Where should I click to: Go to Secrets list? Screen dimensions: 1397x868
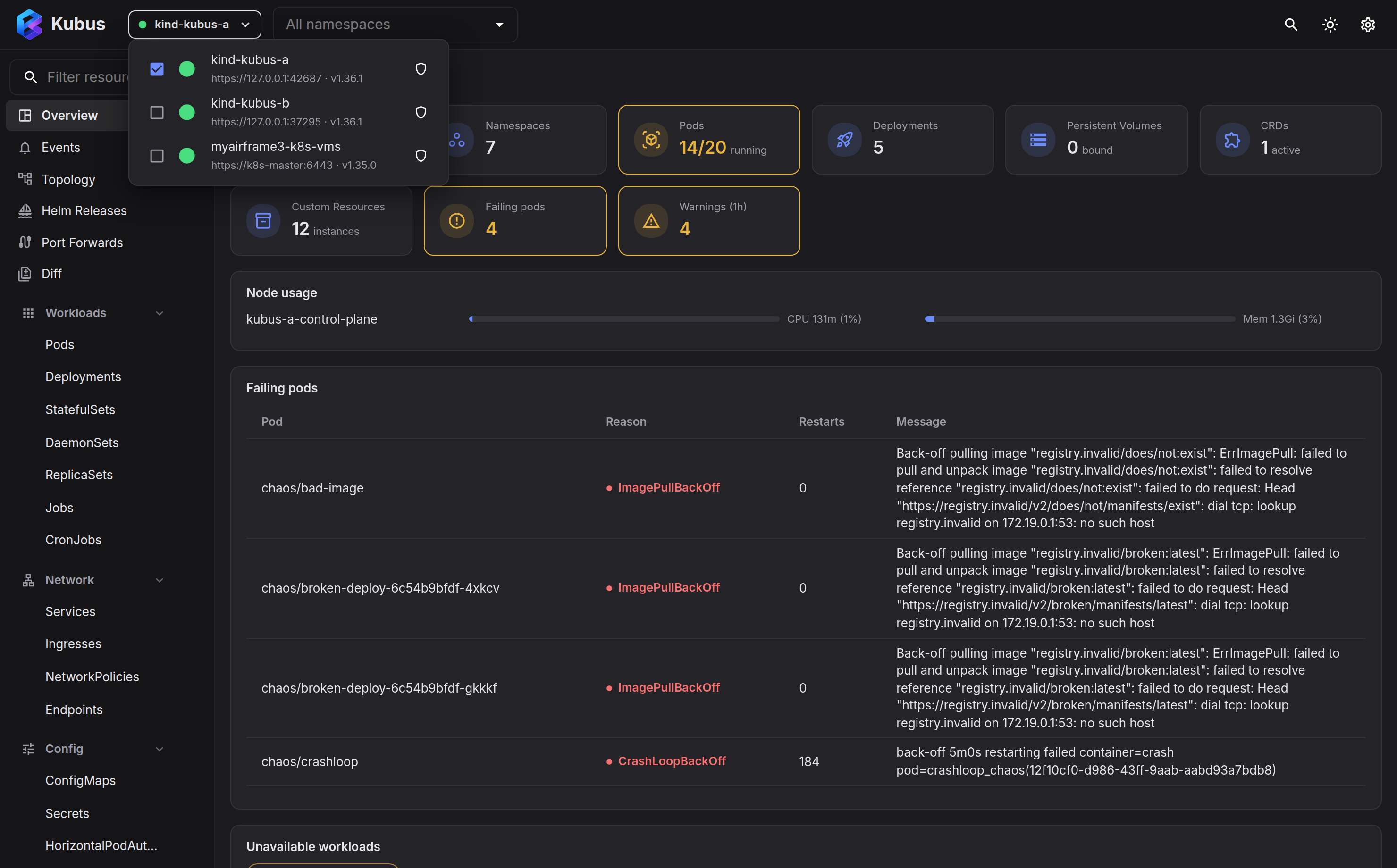click(67, 813)
